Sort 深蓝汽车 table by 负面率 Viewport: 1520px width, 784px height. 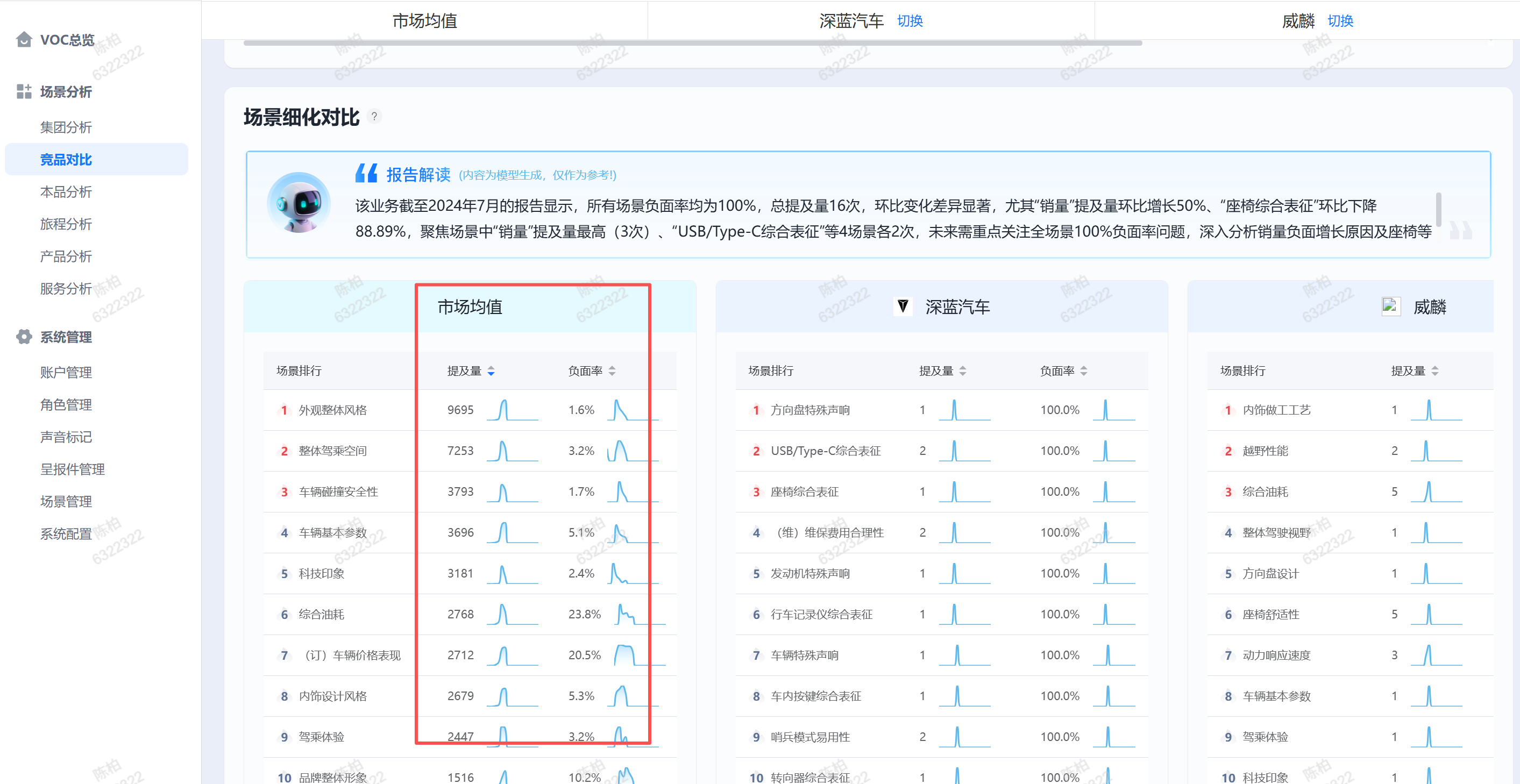pyautogui.click(x=1084, y=371)
